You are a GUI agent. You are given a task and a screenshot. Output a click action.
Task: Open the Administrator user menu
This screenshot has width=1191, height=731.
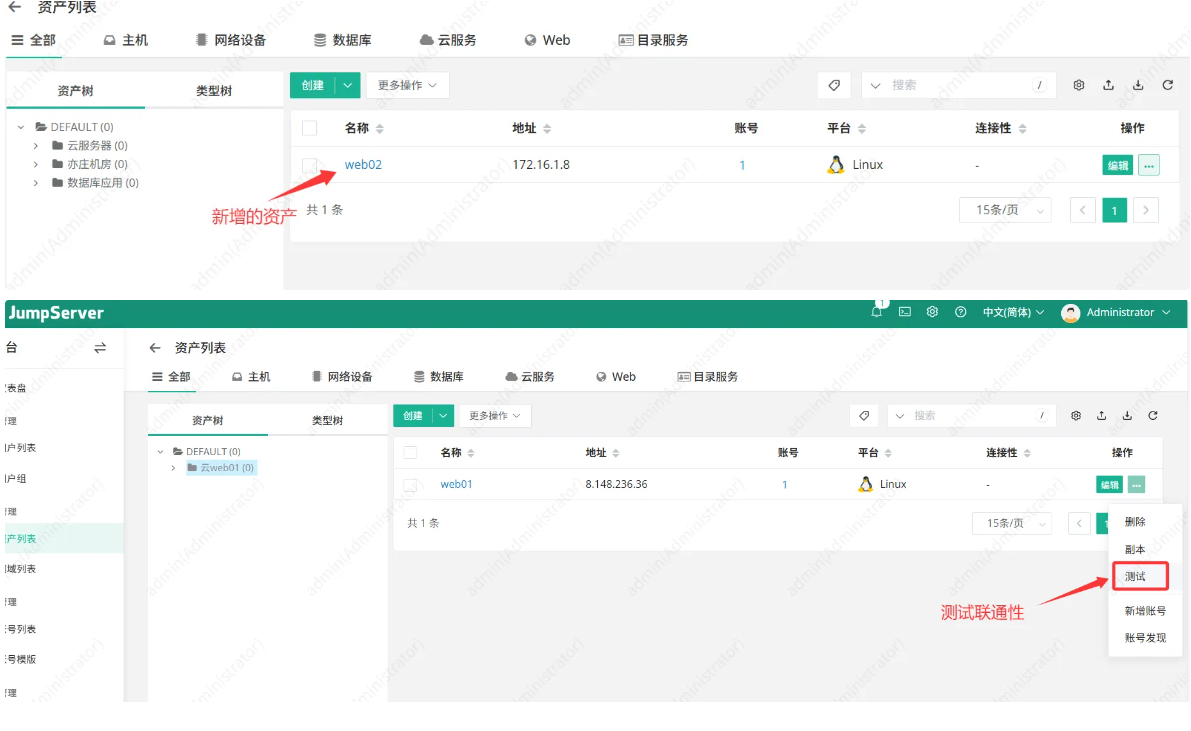1116,312
